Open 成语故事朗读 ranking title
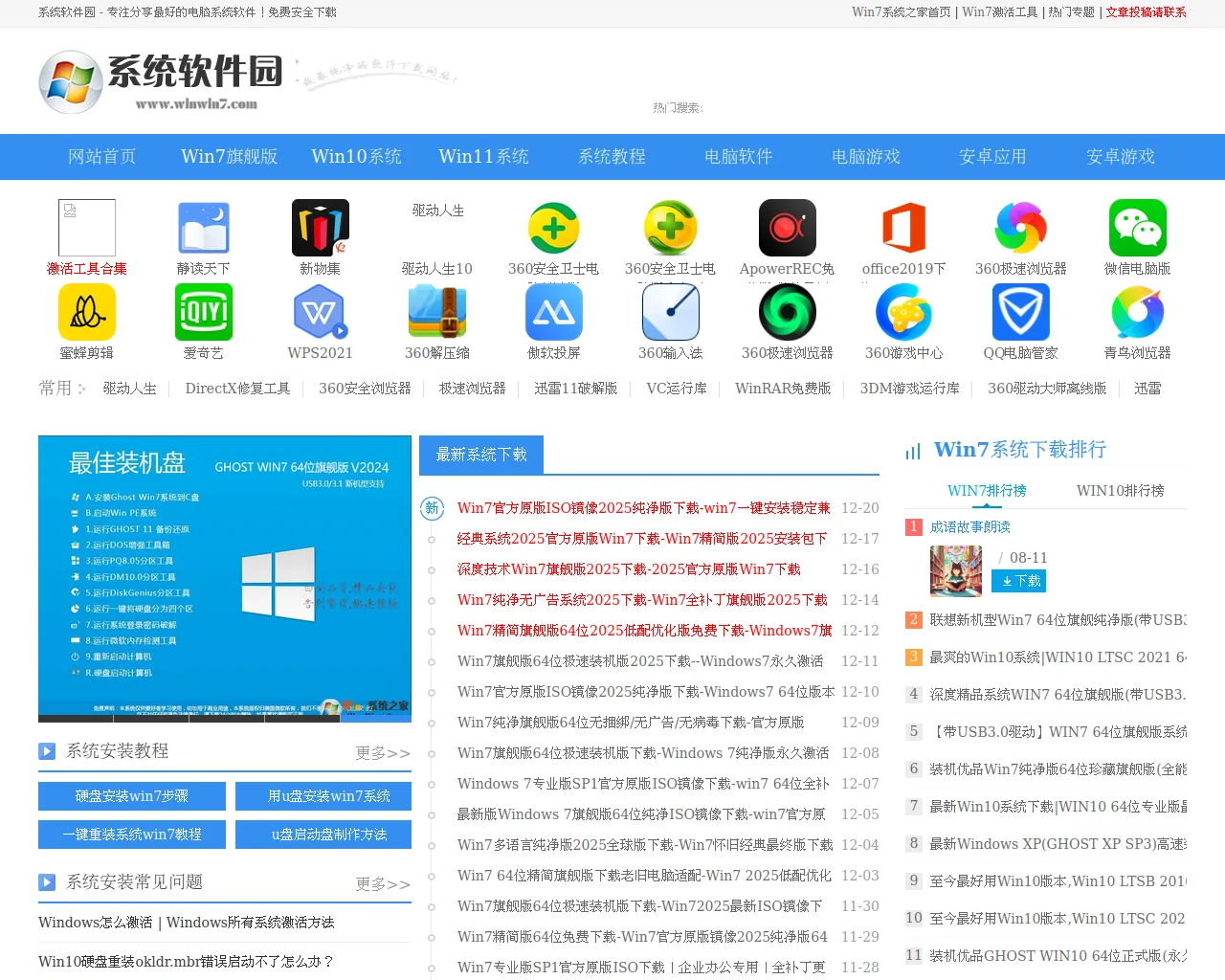1225x980 pixels. [969, 527]
